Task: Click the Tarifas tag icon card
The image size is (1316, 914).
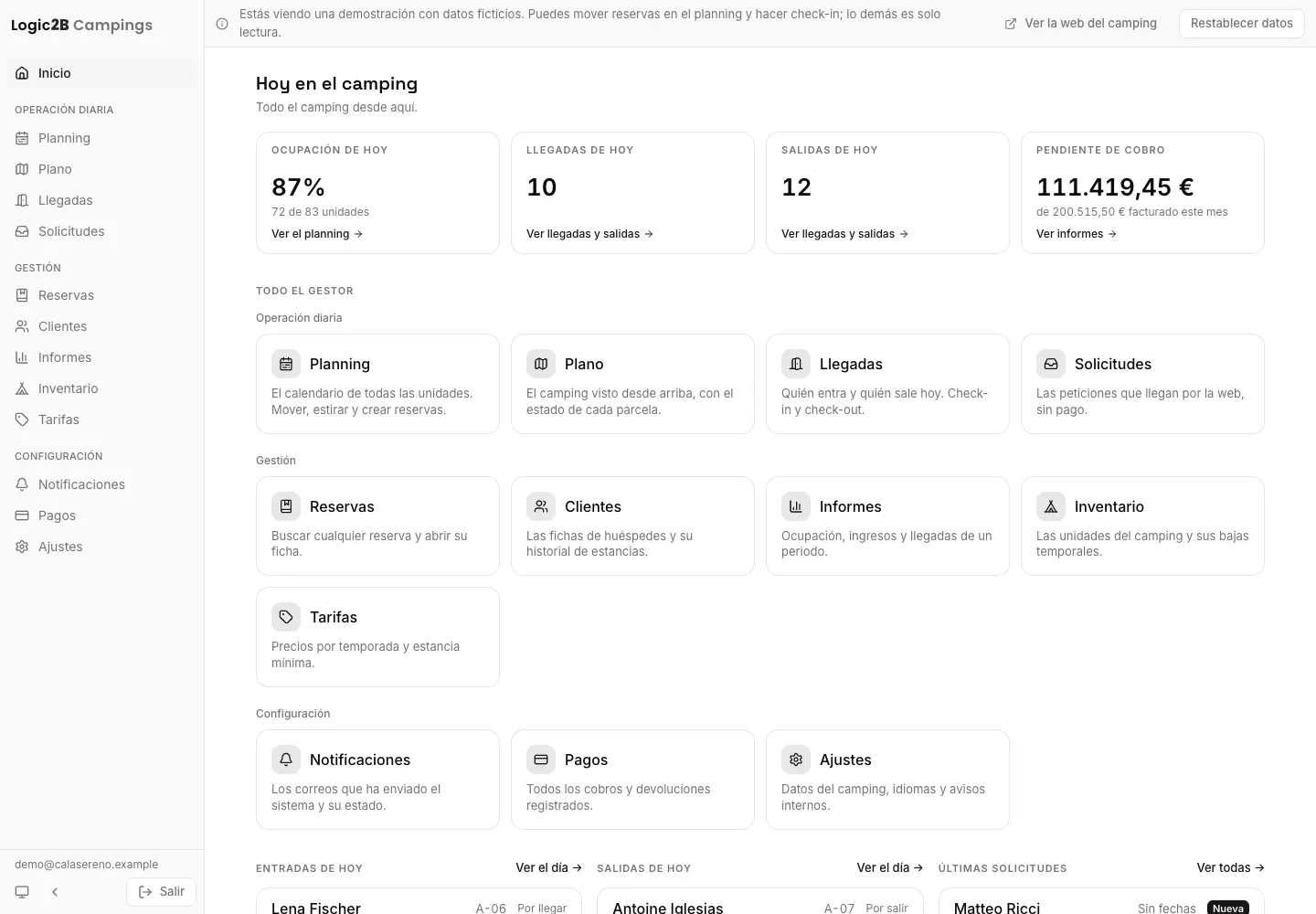Action: [x=286, y=617]
